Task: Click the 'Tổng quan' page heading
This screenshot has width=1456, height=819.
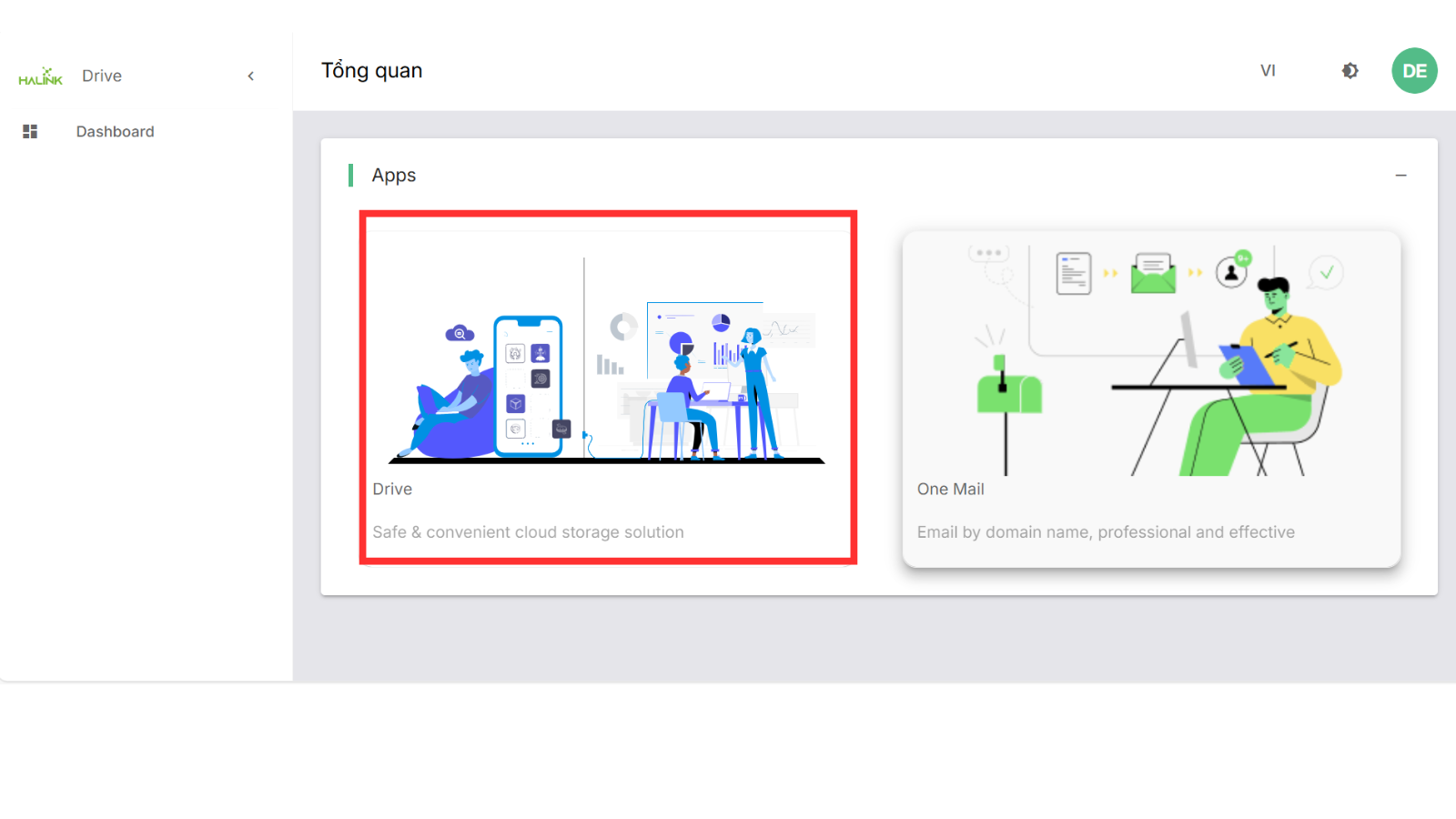Action: (371, 71)
